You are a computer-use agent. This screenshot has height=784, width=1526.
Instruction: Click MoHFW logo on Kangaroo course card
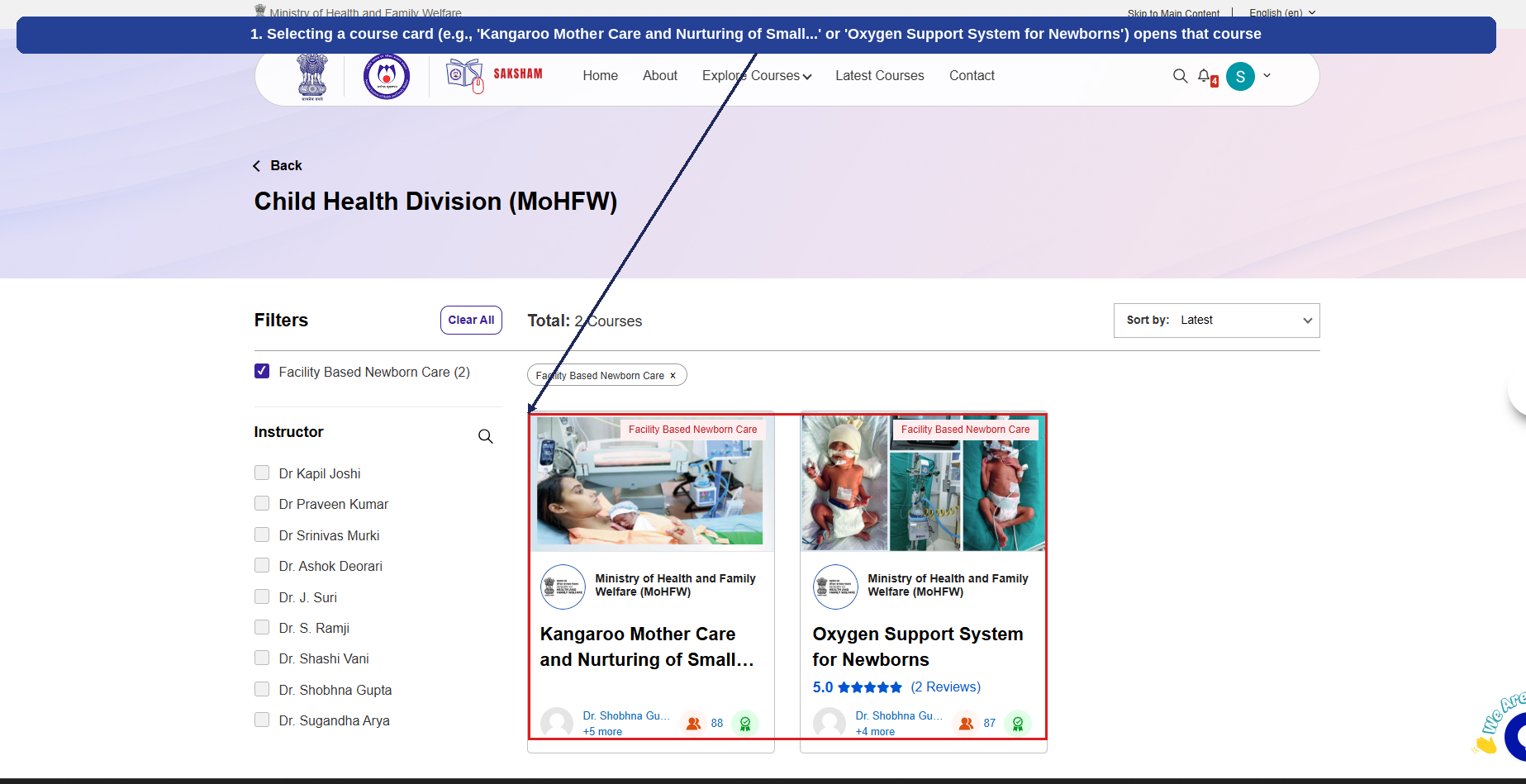[563, 587]
